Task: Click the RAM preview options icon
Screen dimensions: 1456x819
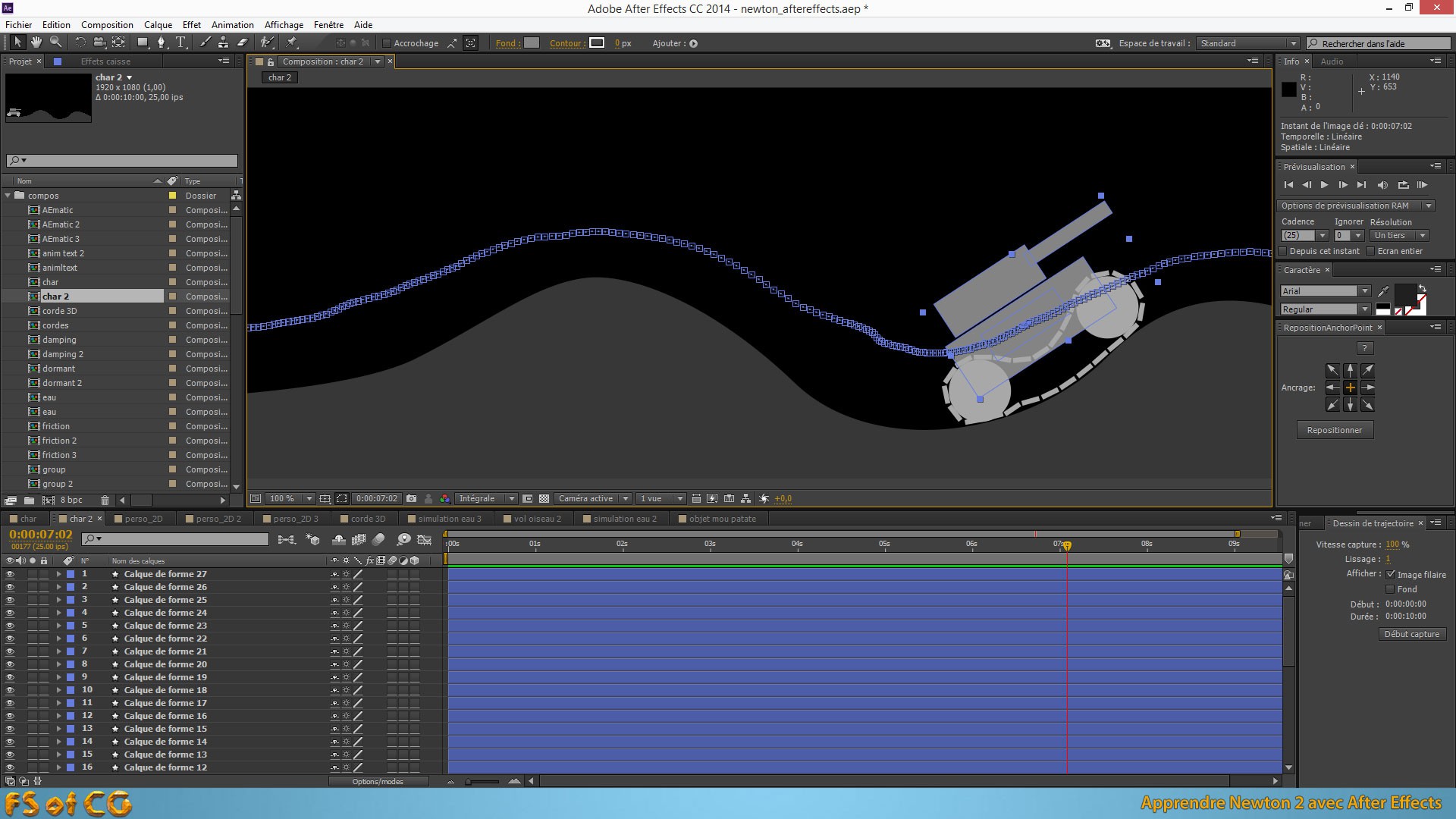Action: click(x=1430, y=205)
